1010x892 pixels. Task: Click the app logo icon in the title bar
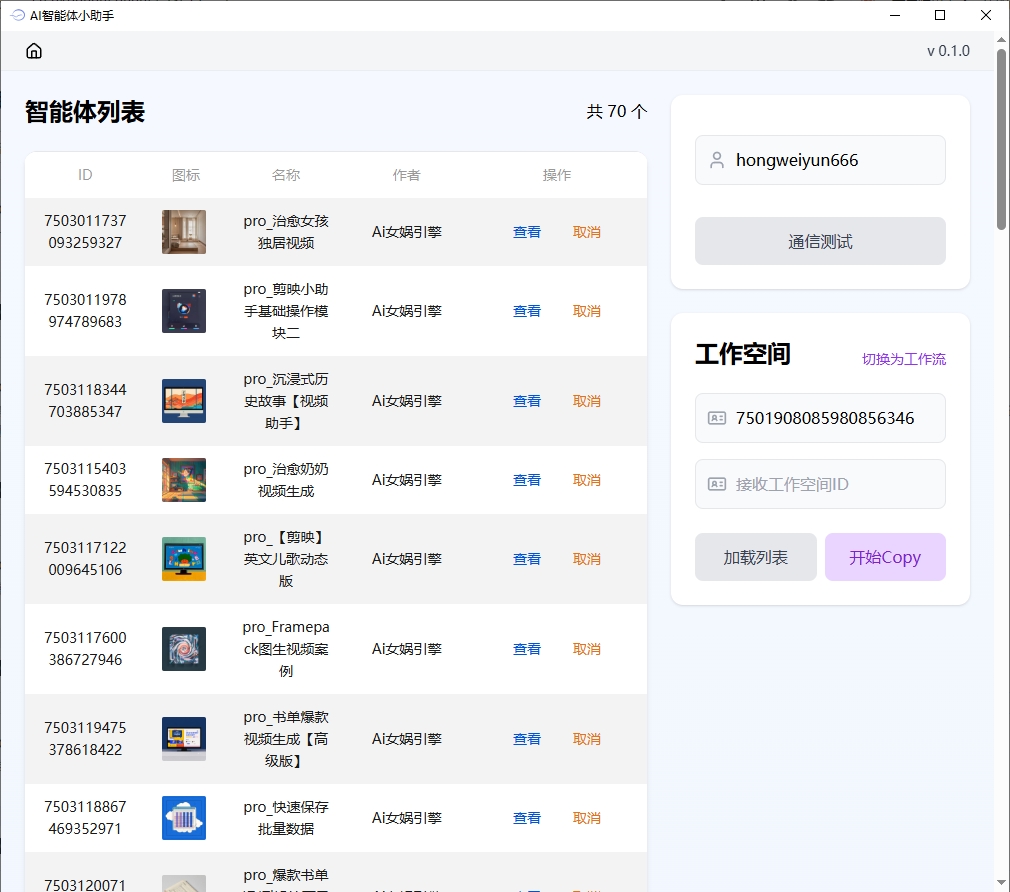(15, 15)
